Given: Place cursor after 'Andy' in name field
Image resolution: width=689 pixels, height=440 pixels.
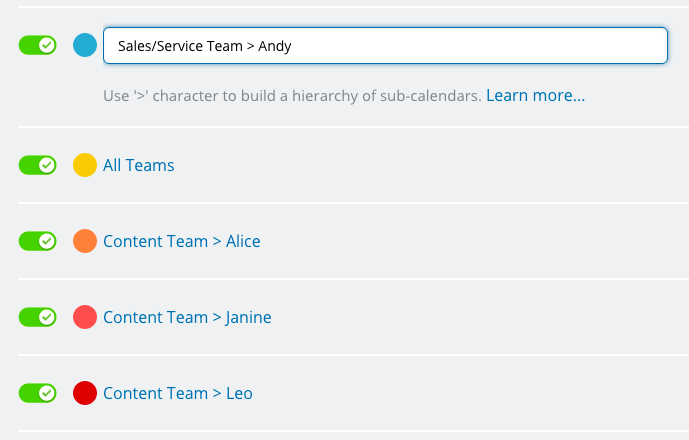Looking at the screenshot, I should [x=293, y=46].
